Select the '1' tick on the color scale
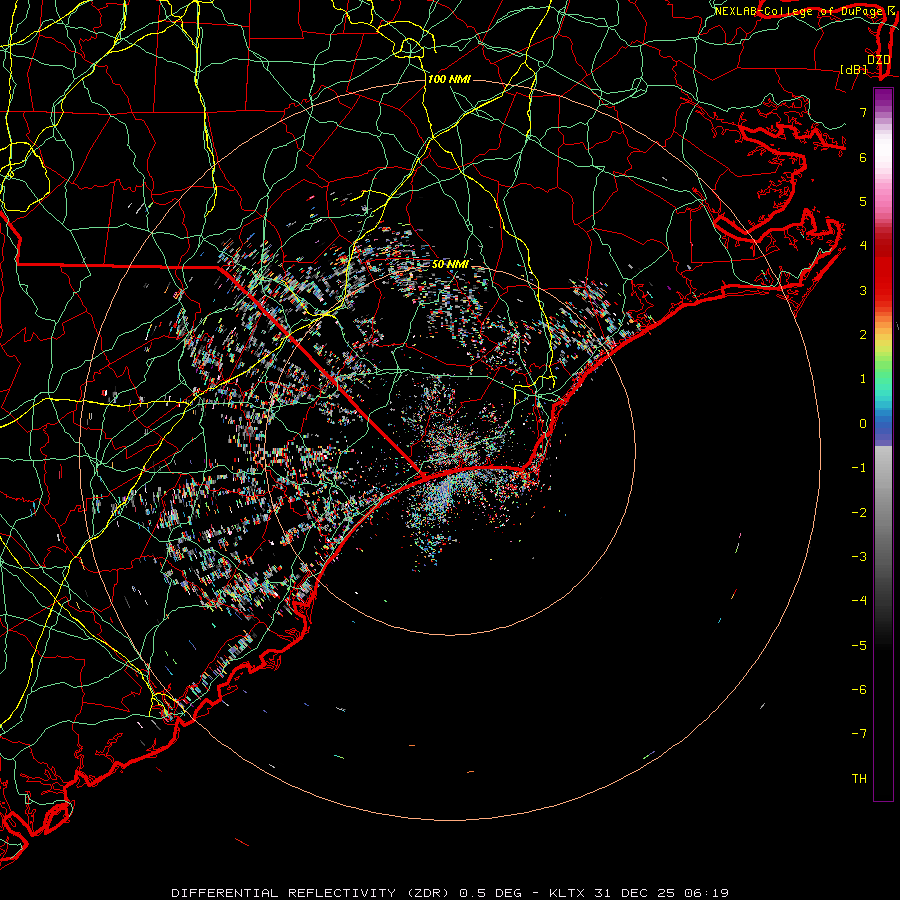Image resolution: width=900 pixels, height=900 pixels. click(863, 379)
